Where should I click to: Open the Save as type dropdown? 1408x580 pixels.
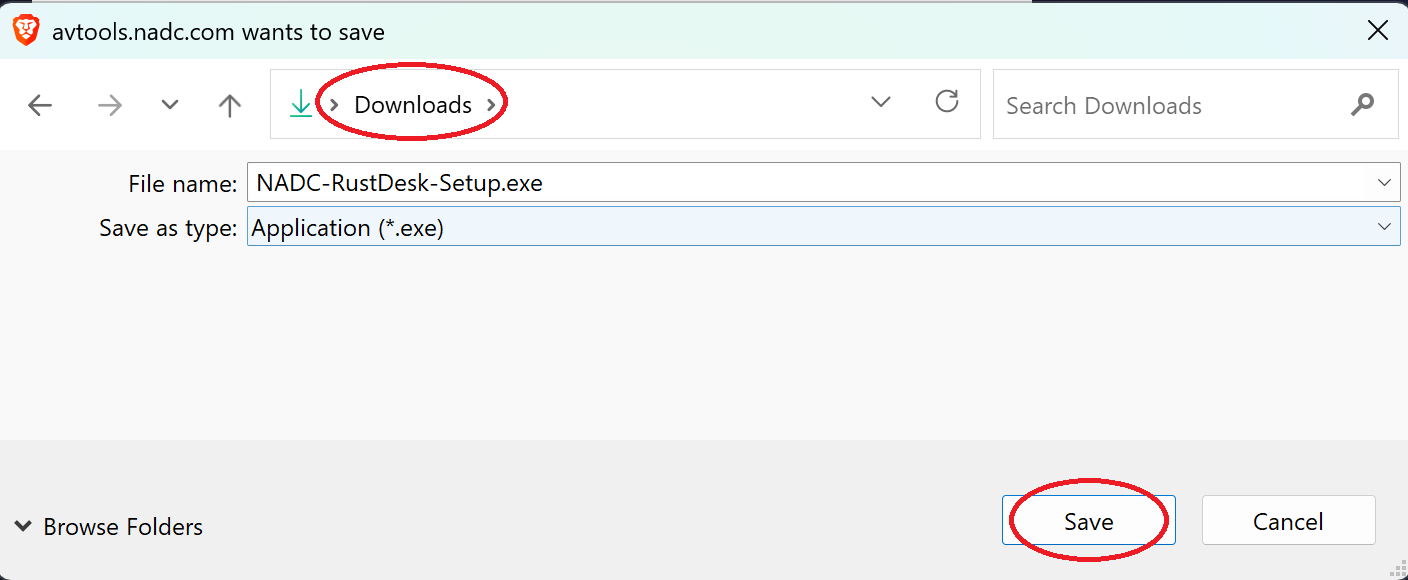1386,227
